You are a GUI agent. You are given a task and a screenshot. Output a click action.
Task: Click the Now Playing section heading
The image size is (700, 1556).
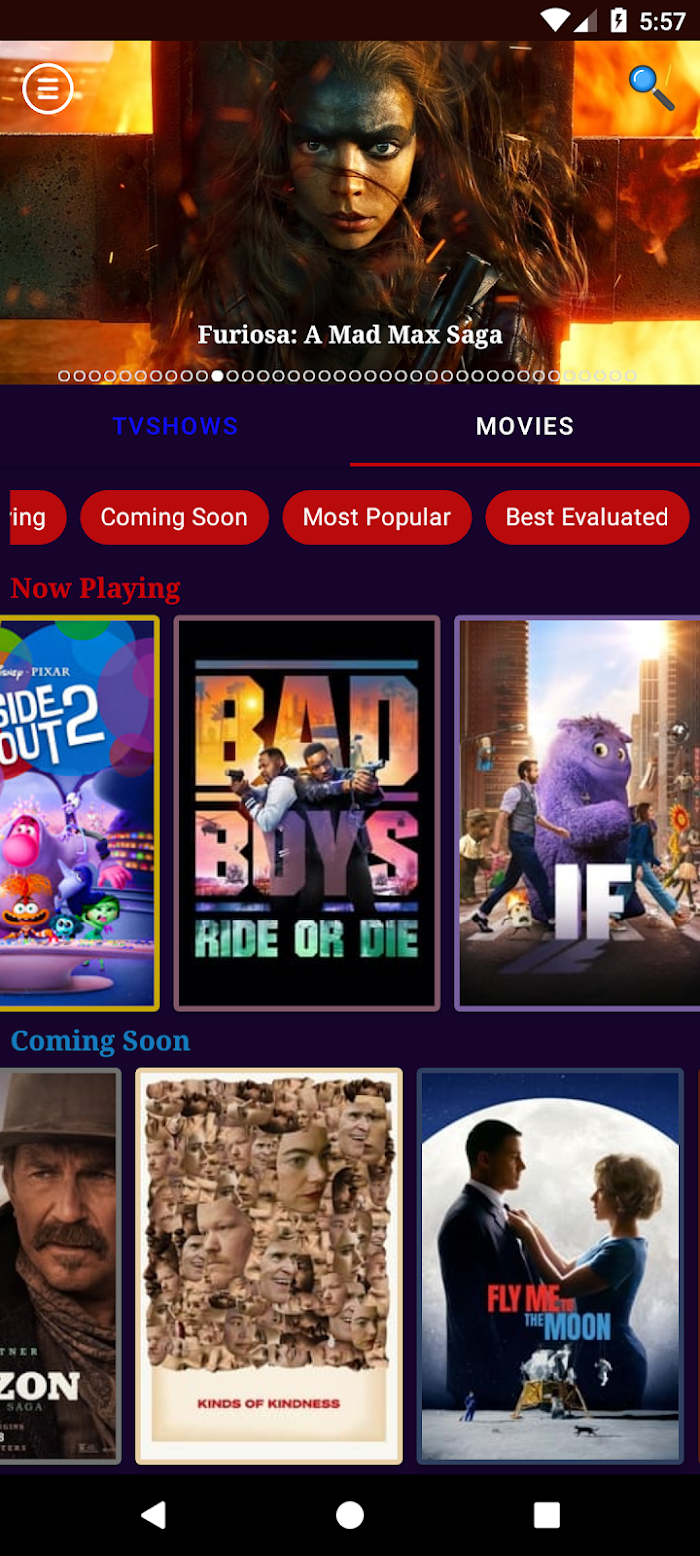pyautogui.click(x=95, y=588)
